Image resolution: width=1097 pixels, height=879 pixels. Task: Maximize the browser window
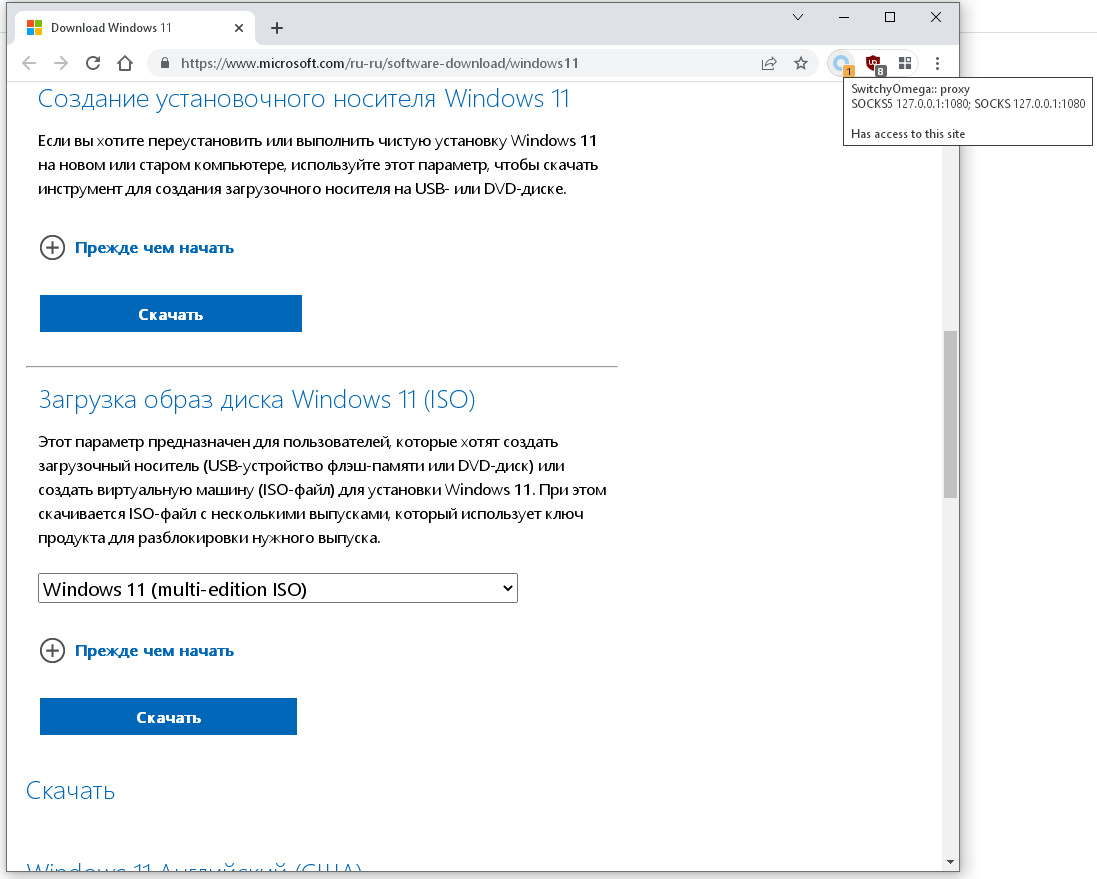890,17
